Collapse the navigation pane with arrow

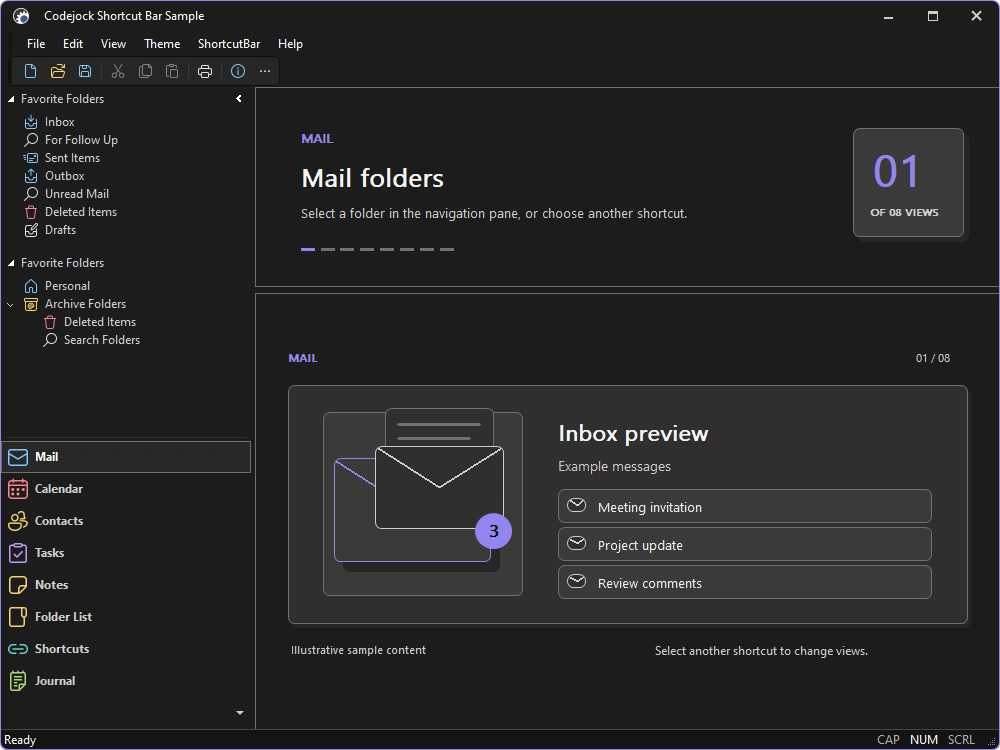[239, 99]
